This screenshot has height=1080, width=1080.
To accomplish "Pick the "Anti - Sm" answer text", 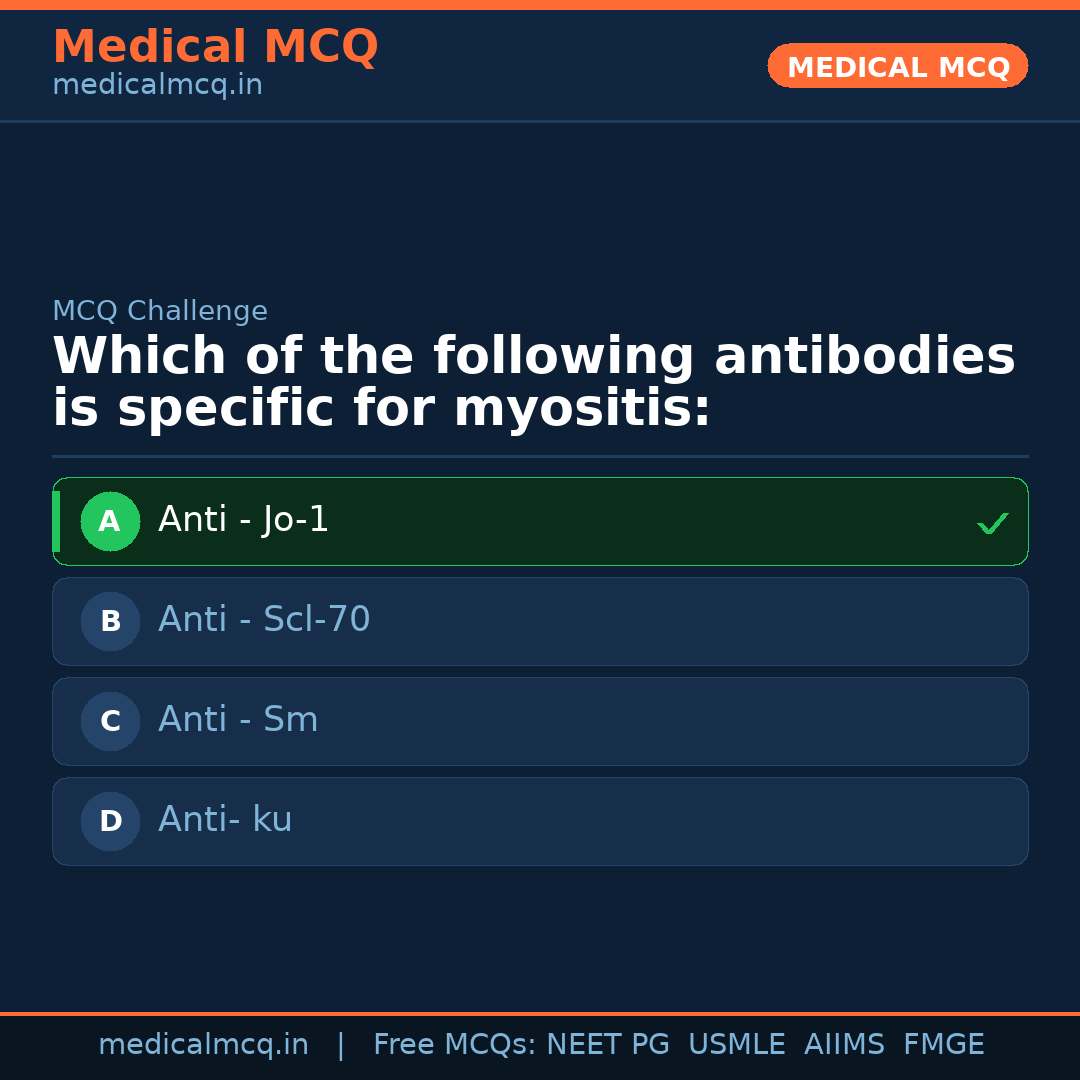I will point(238,720).
